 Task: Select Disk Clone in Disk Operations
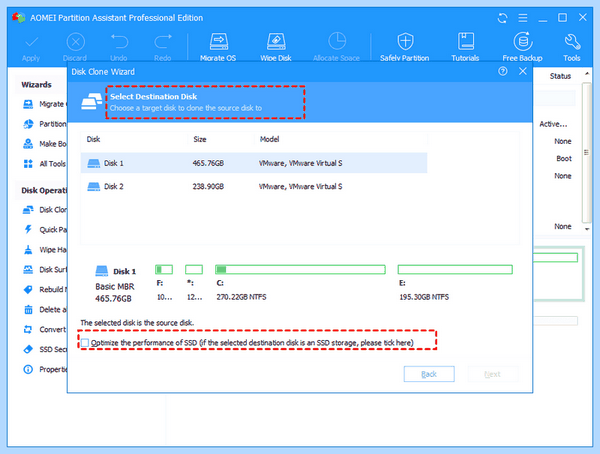click(x=44, y=210)
